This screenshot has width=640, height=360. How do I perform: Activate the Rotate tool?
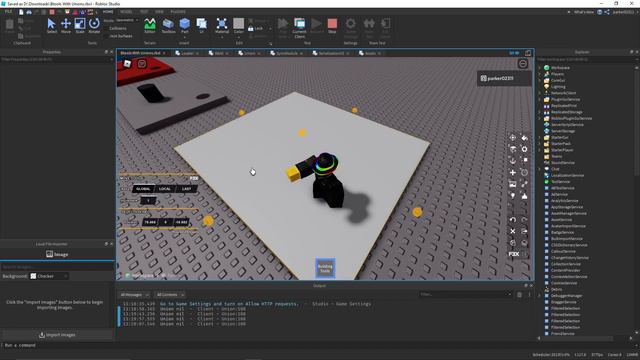pyautogui.click(x=94, y=26)
